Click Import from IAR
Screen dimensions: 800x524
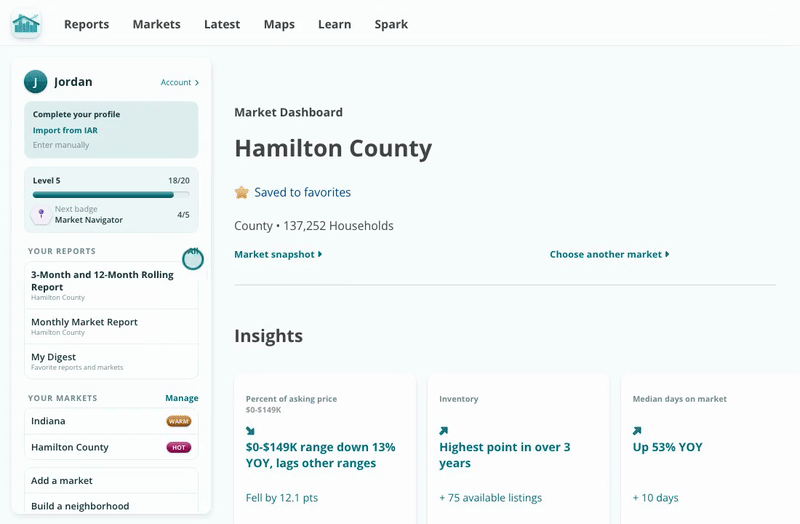coord(65,130)
